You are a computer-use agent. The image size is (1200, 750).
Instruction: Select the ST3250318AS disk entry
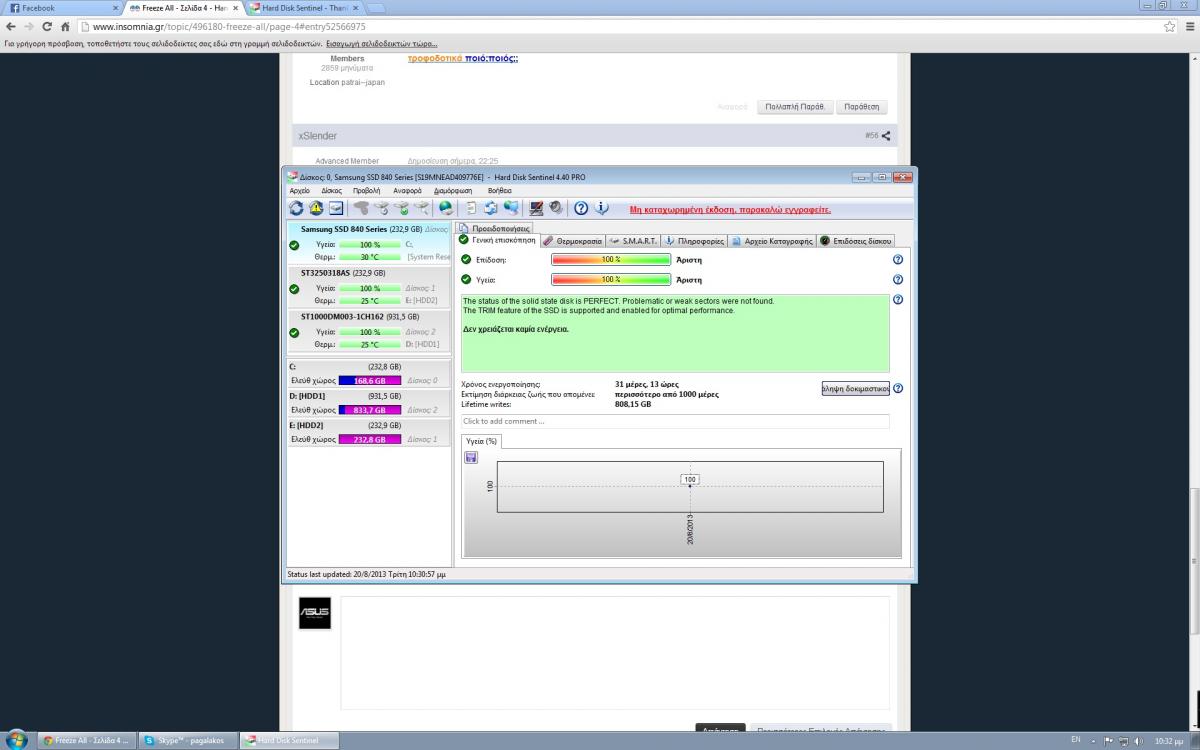368,286
